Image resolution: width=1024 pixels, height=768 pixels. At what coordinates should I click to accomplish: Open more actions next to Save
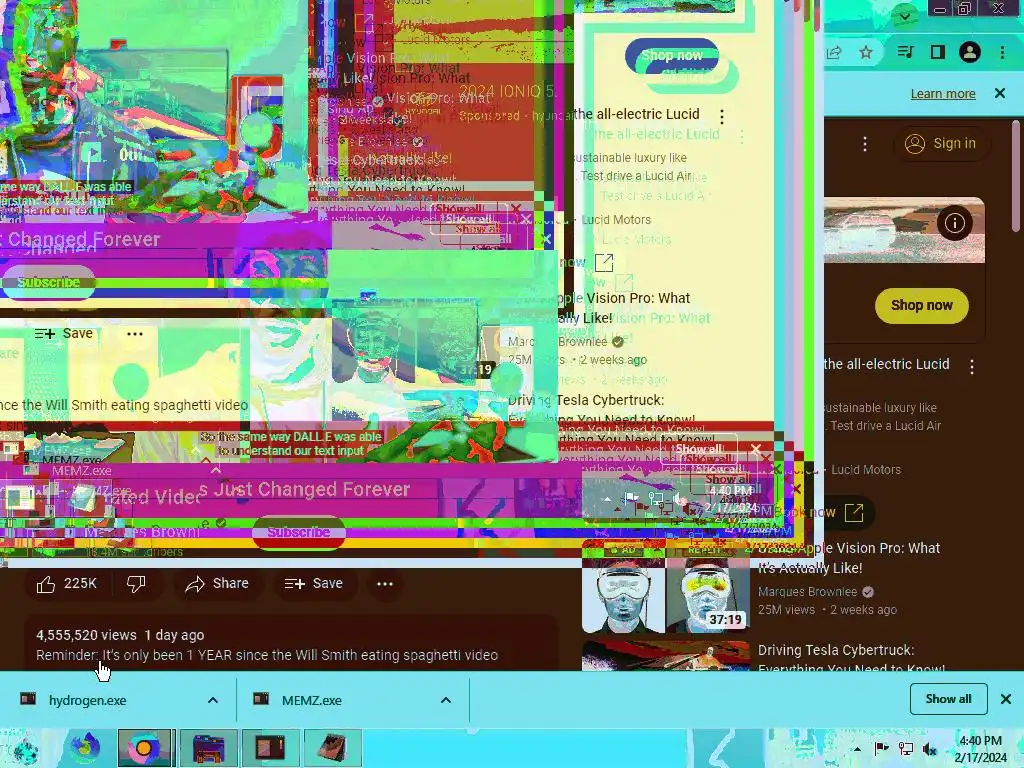click(385, 583)
